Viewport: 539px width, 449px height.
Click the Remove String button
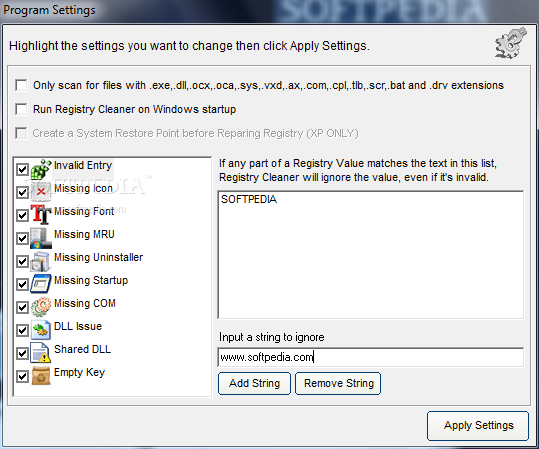coord(338,383)
